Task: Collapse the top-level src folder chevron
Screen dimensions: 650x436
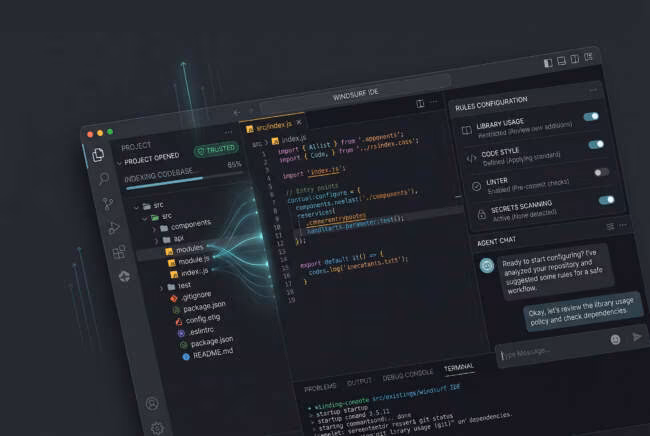Action: 136,207
